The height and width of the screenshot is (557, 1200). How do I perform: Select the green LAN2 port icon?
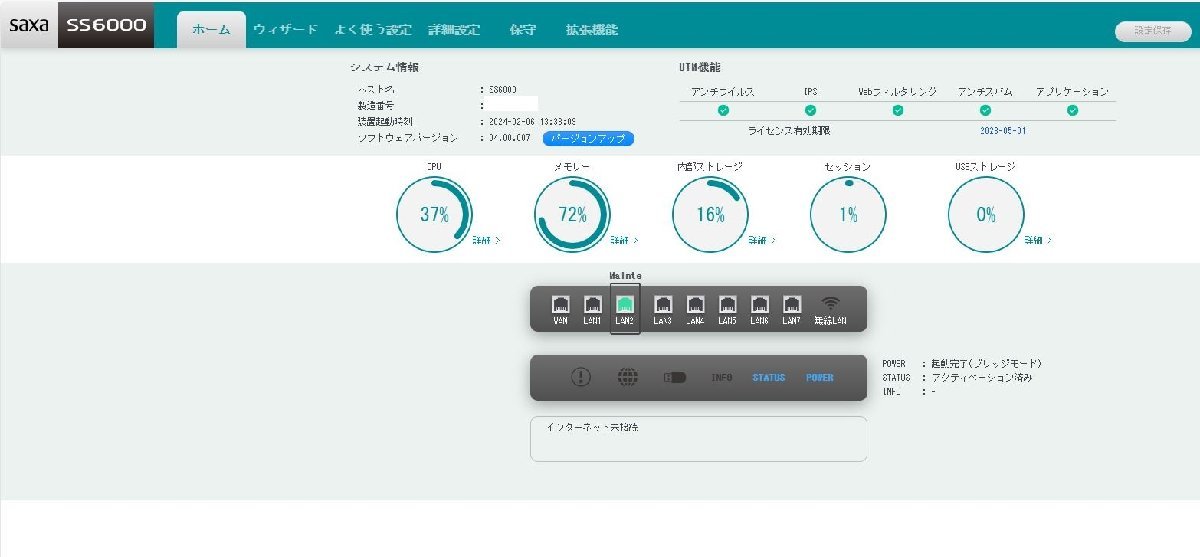[x=625, y=303]
